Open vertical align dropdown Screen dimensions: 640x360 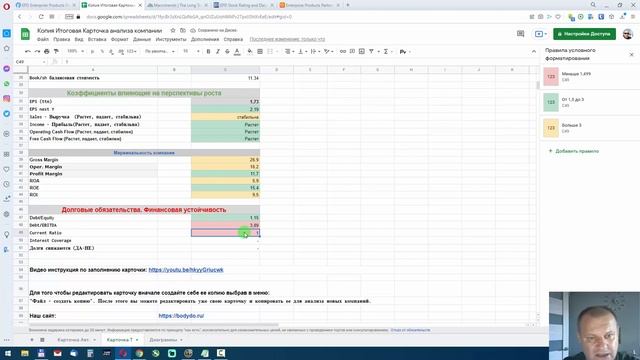302,51
